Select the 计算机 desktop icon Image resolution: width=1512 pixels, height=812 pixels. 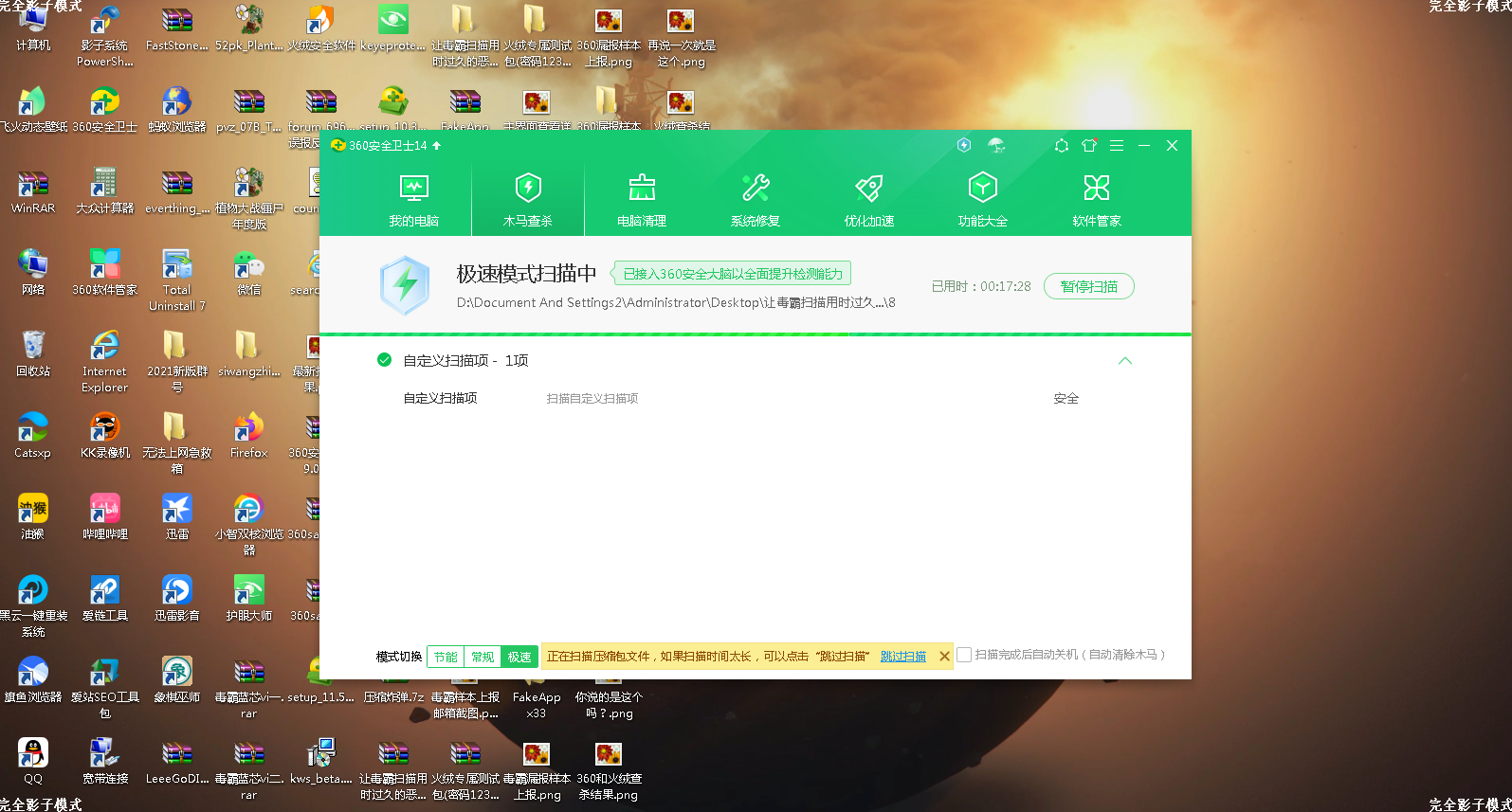click(33, 28)
